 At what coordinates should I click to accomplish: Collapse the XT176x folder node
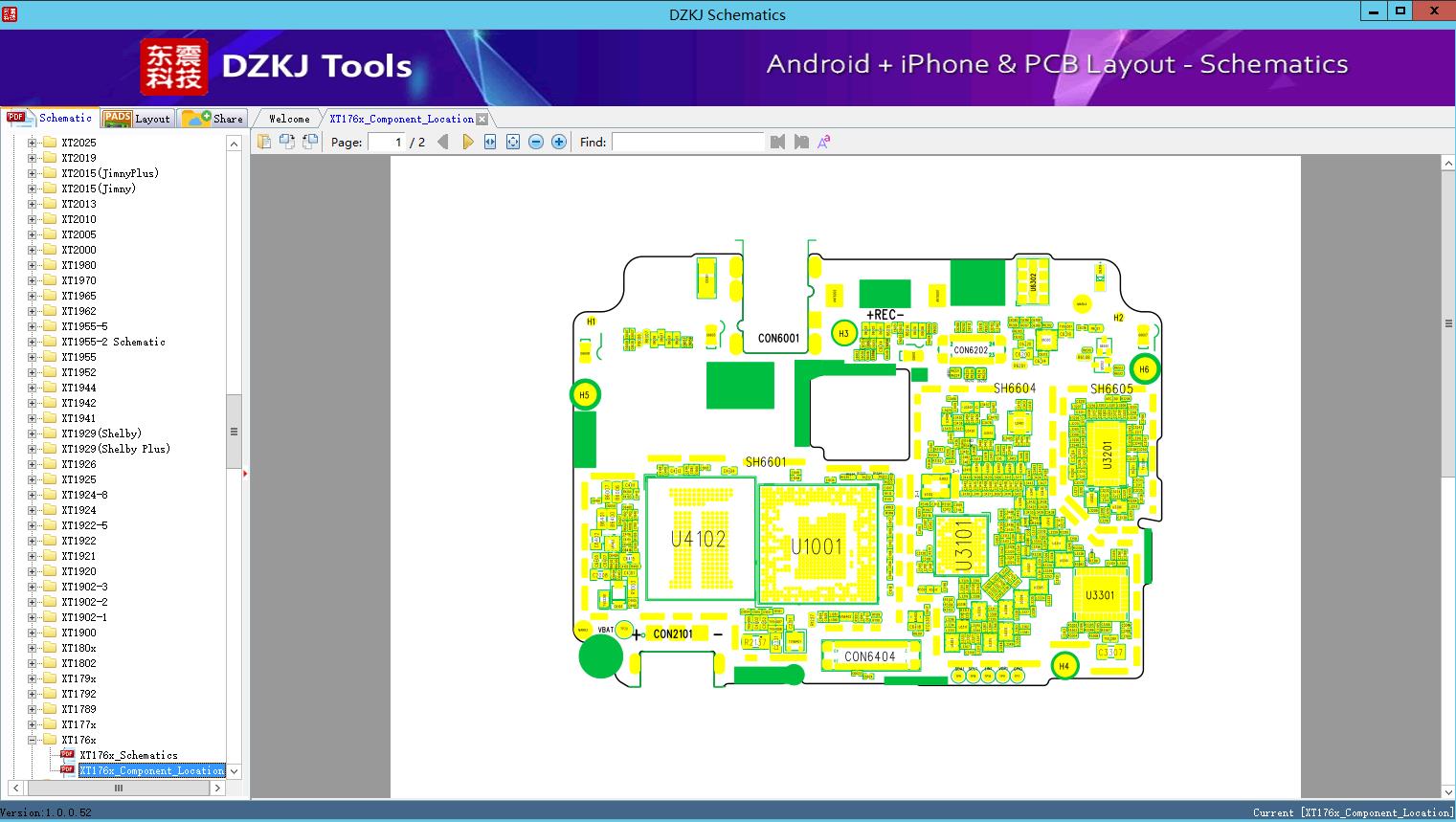coord(32,740)
